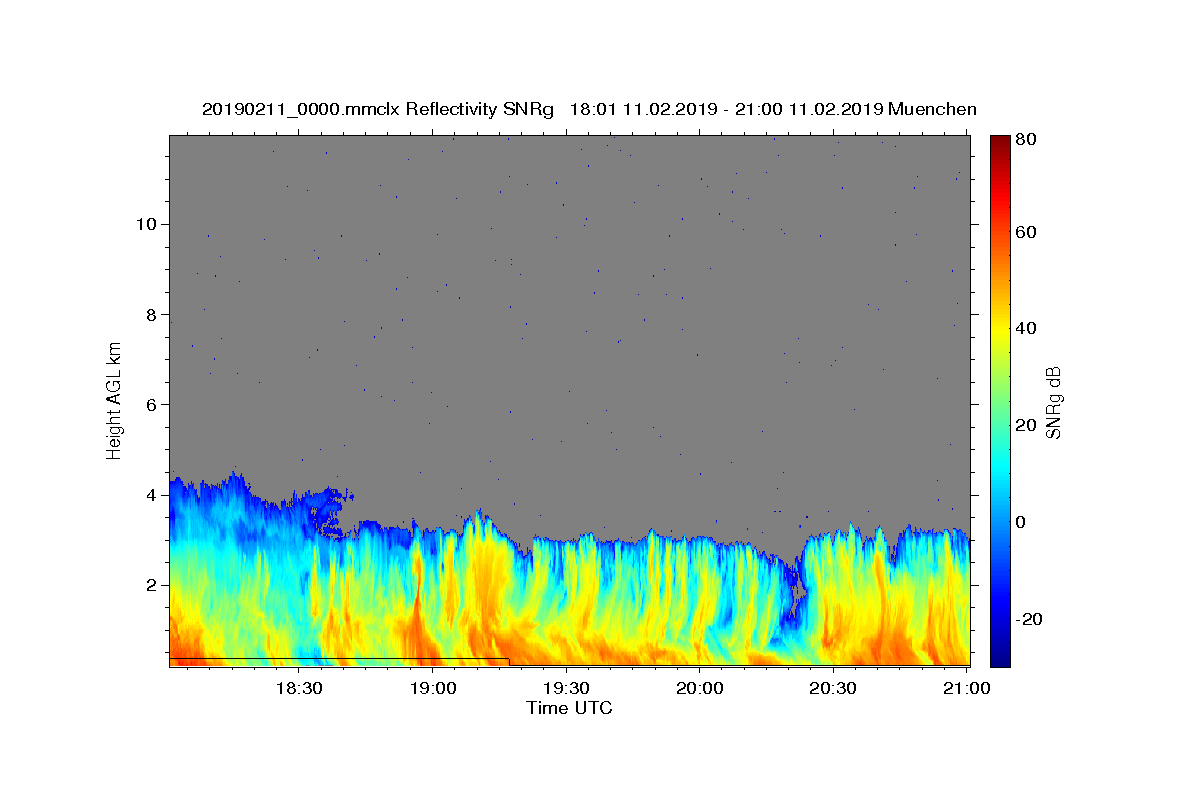This screenshot has width=1200, height=800.
Task: Click the colorbar label 60
Action: [x=1025, y=232]
